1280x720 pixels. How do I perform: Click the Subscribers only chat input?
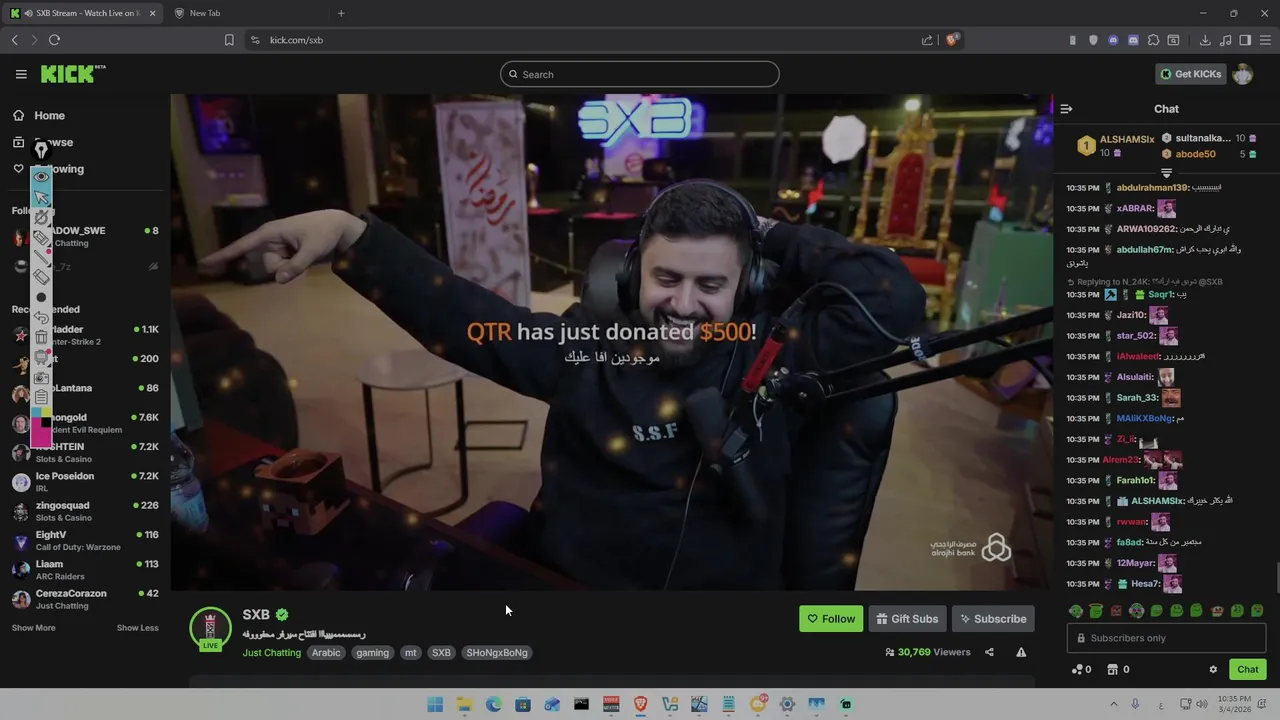tap(1166, 638)
